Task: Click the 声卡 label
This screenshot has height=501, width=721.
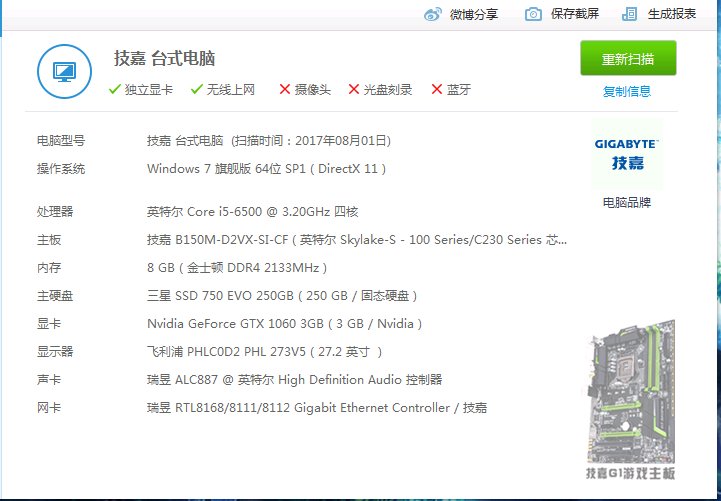Action: coord(49,380)
